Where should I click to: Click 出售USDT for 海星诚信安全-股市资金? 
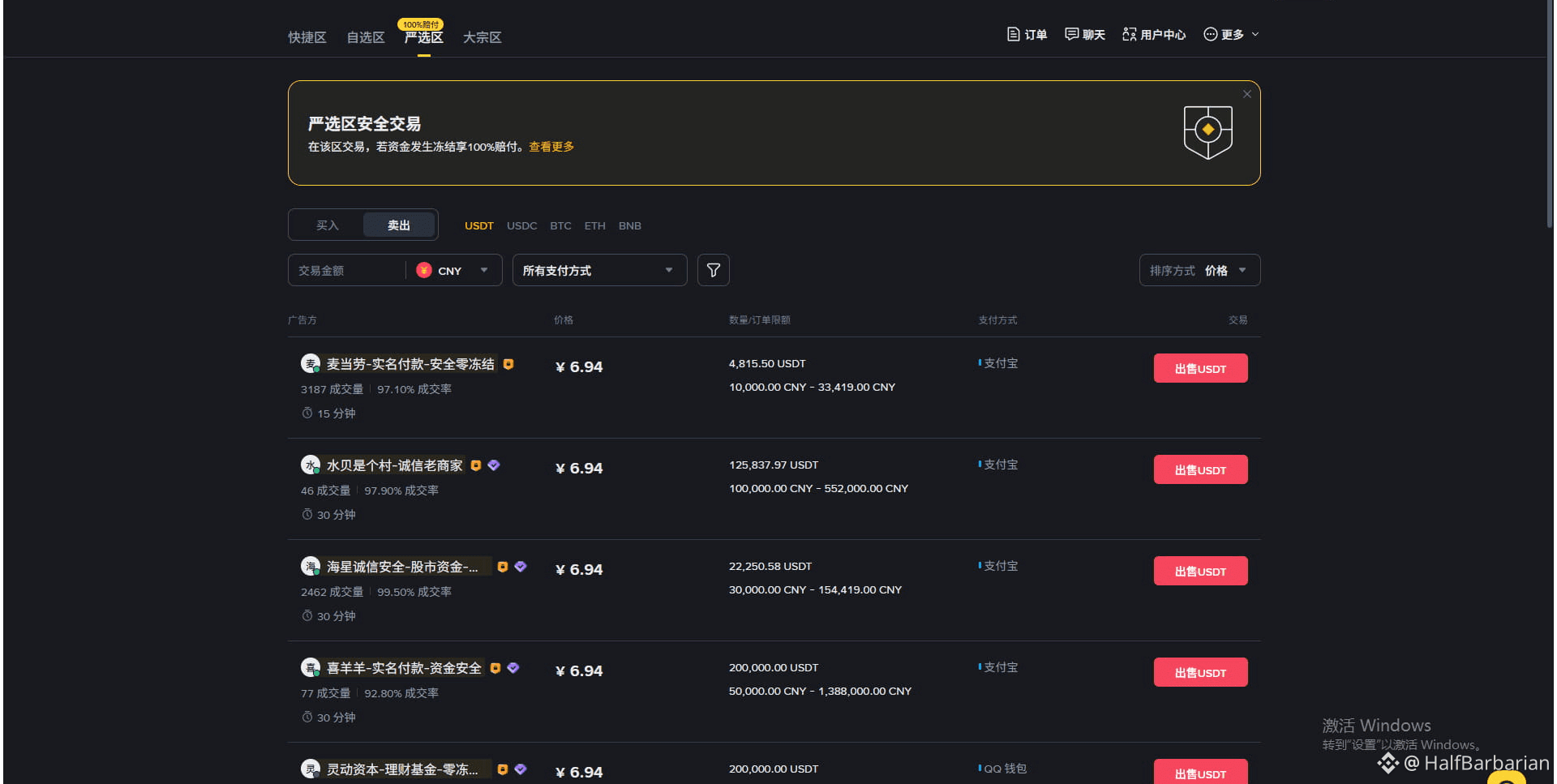pyautogui.click(x=1201, y=571)
